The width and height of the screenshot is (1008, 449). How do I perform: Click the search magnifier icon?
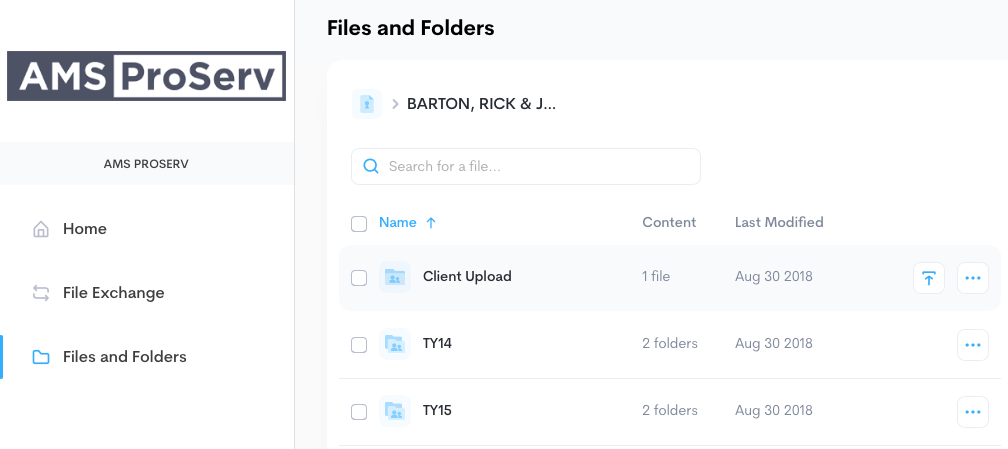(x=371, y=167)
